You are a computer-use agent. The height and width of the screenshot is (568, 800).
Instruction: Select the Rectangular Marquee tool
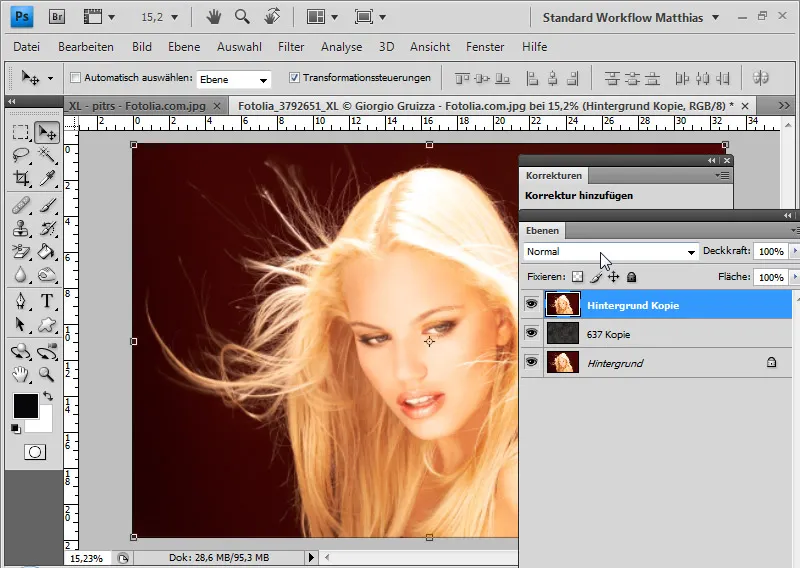[20, 132]
